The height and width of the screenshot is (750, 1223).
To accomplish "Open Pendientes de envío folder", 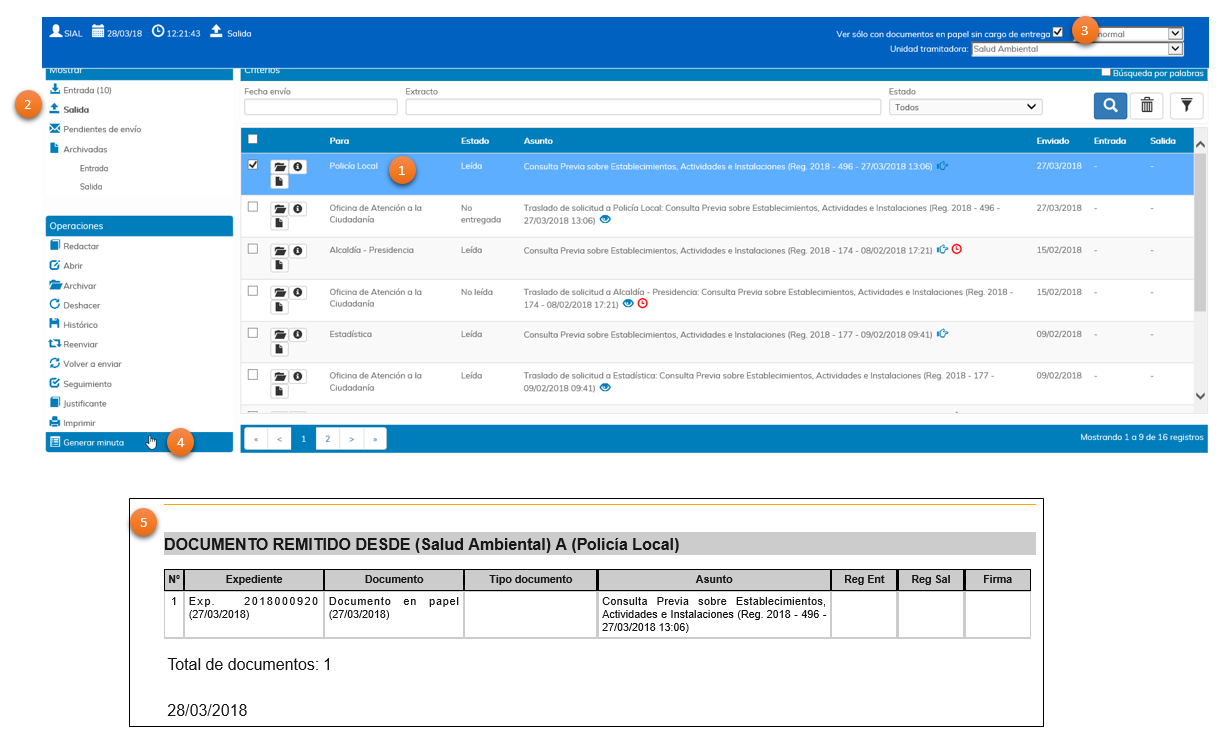I will coord(101,129).
